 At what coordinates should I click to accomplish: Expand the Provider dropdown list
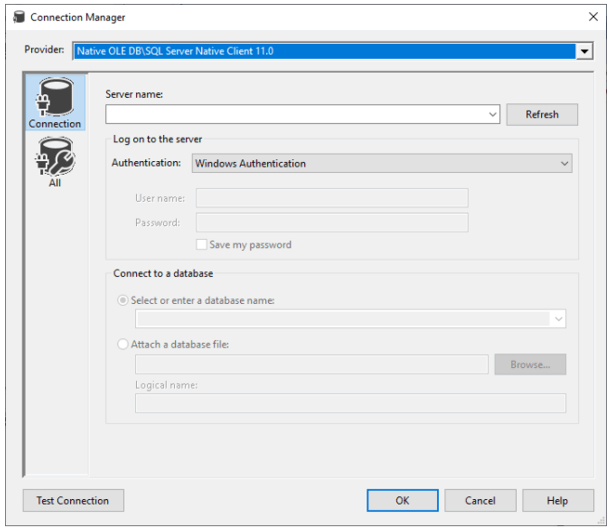pos(584,51)
